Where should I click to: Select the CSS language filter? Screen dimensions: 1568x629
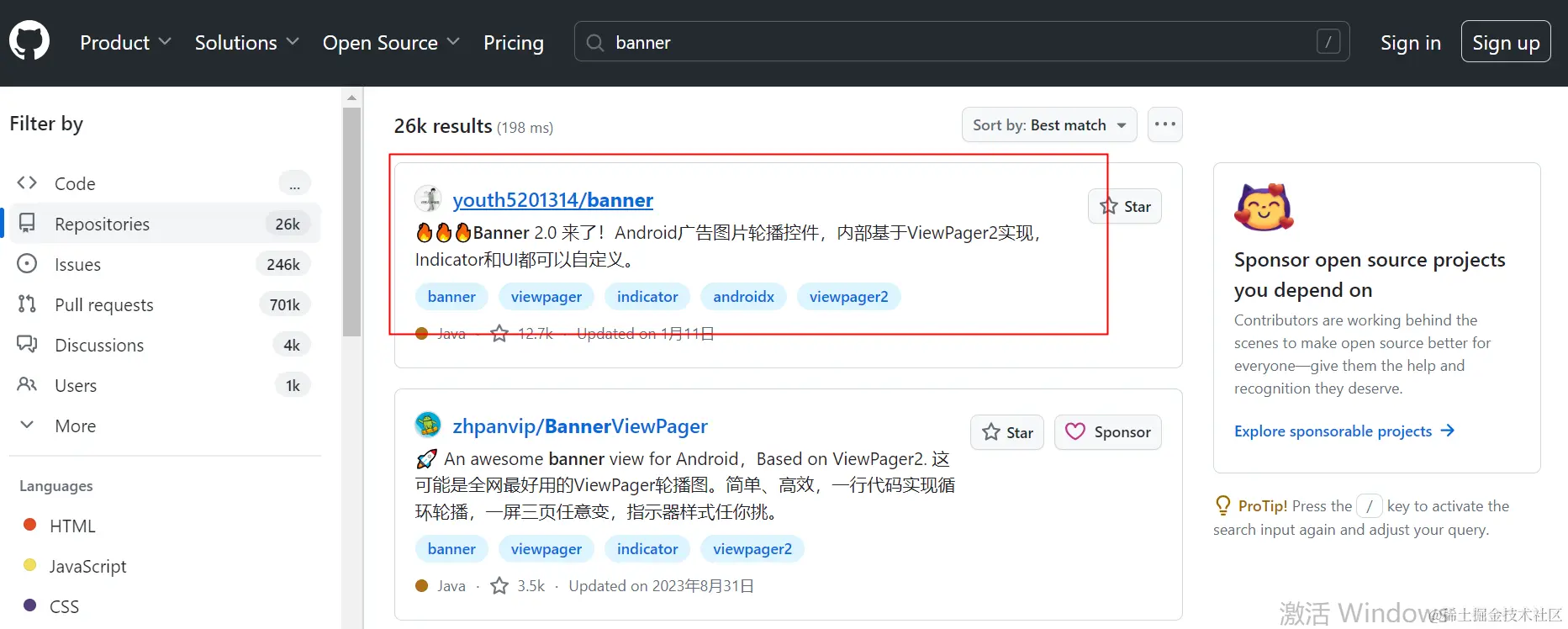(64, 606)
